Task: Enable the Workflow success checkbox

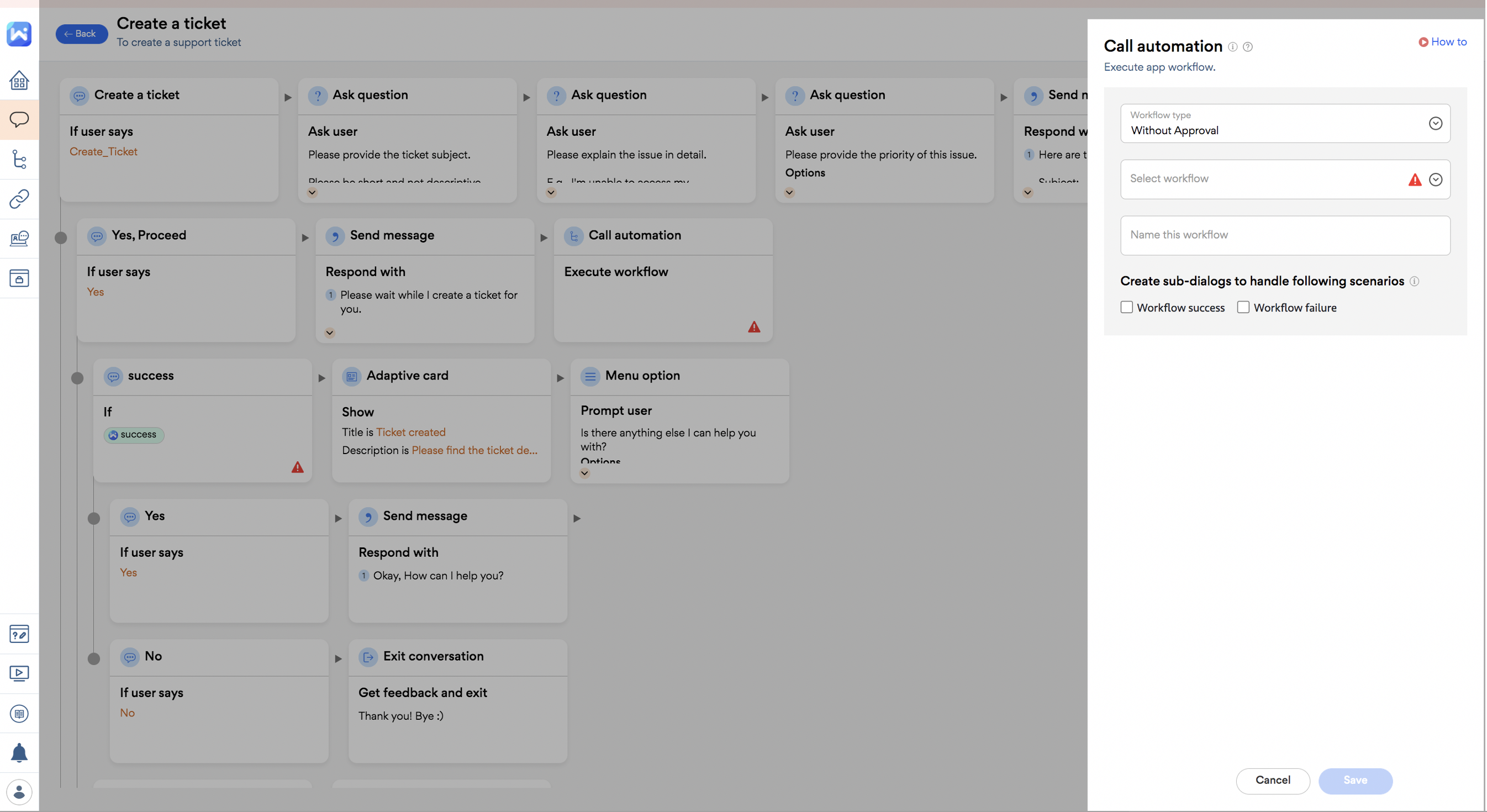Action: 1126,307
